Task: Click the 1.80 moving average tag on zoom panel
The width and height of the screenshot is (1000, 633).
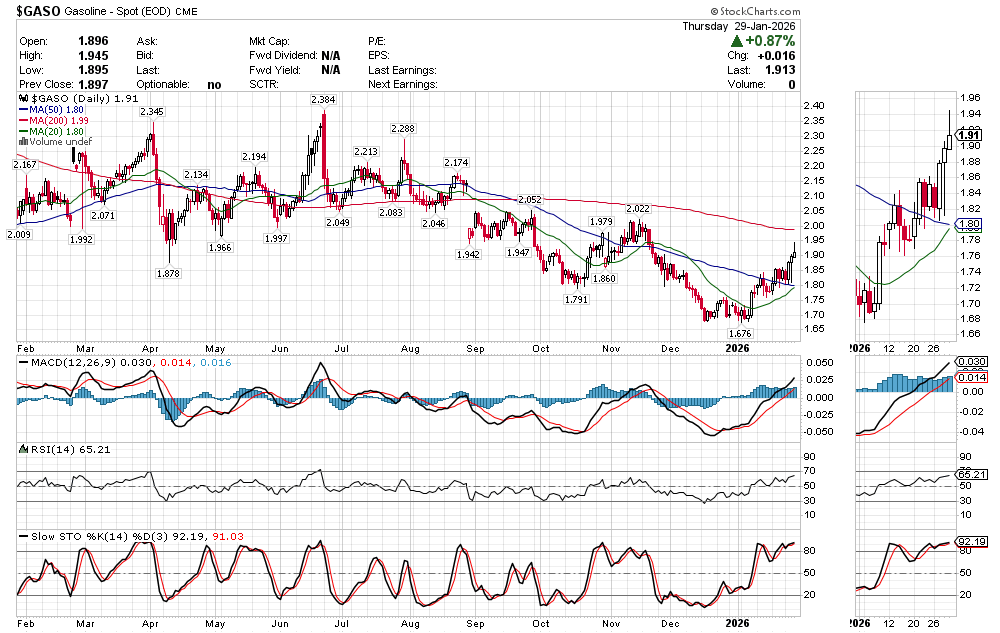Action: tap(968, 223)
